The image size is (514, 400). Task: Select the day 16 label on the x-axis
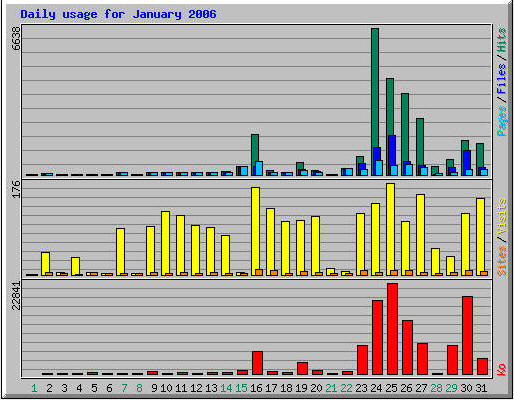[256, 388]
